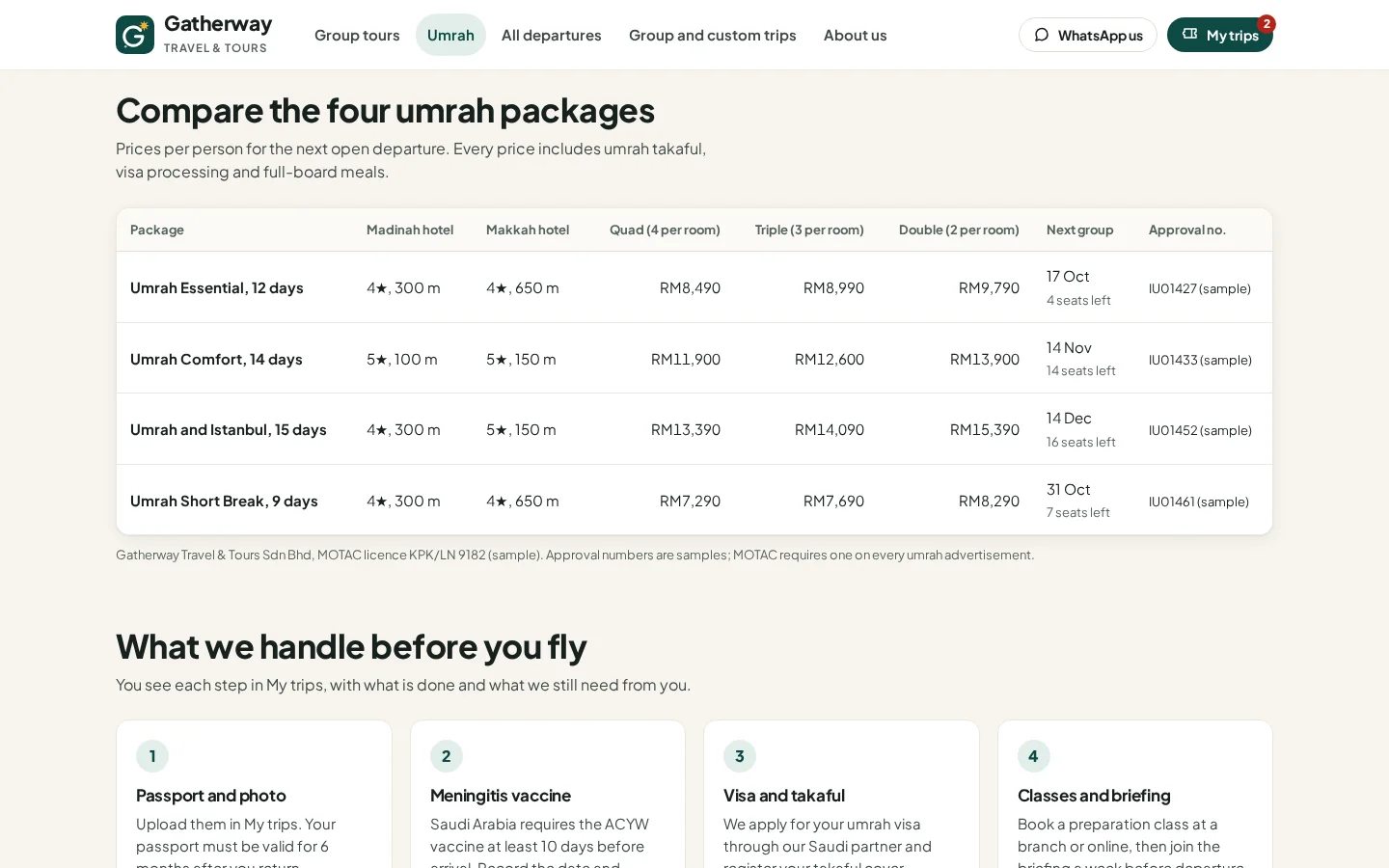The image size is (1389, 868).
Task: Visit the About us page
Action: point(856,35)
